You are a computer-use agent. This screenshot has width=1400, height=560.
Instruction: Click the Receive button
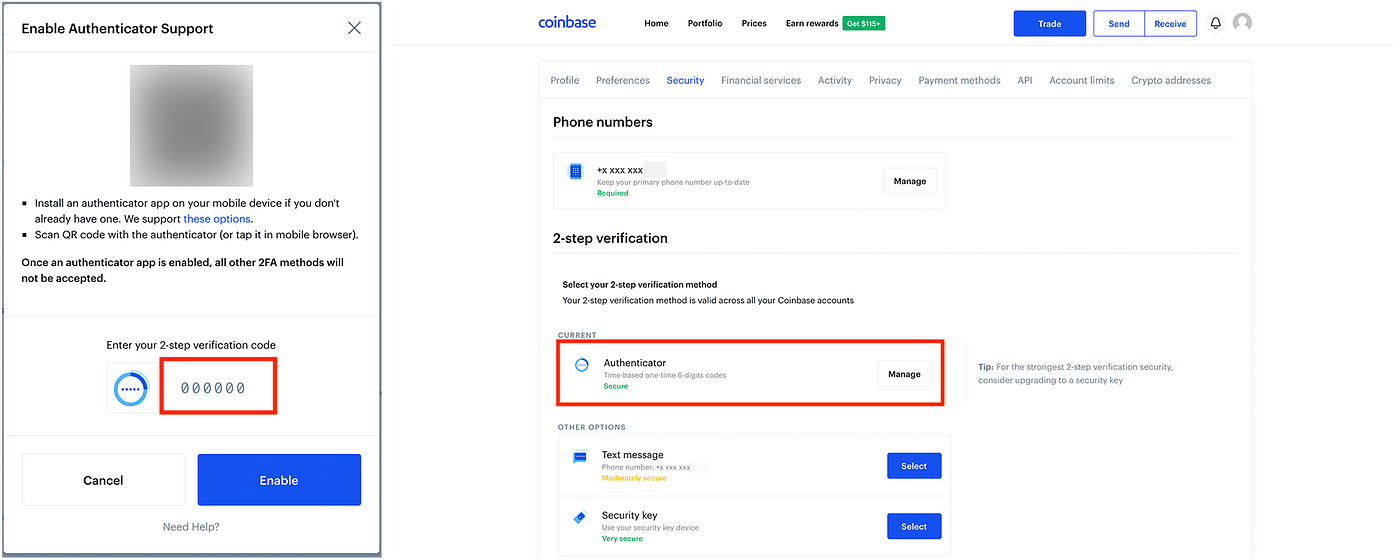1170,24
